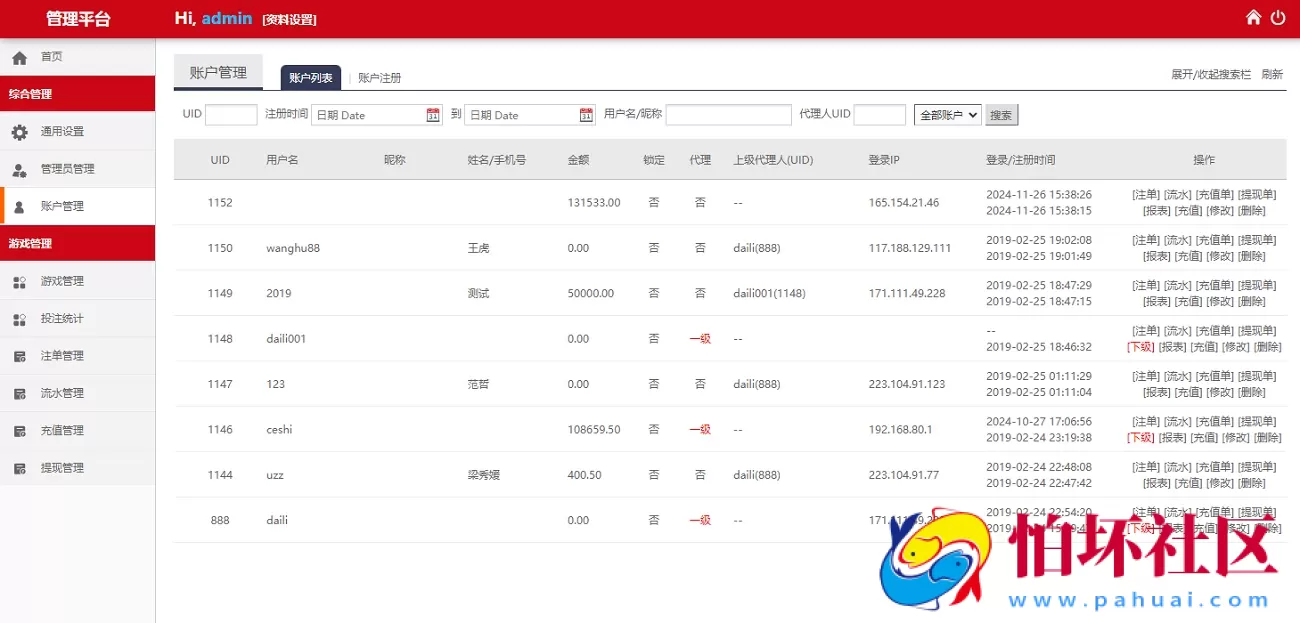This screenshot has height=623, width=1300.
Task: Click the 游戏管理 sidebar icon
Action: [x=20, y=280]
